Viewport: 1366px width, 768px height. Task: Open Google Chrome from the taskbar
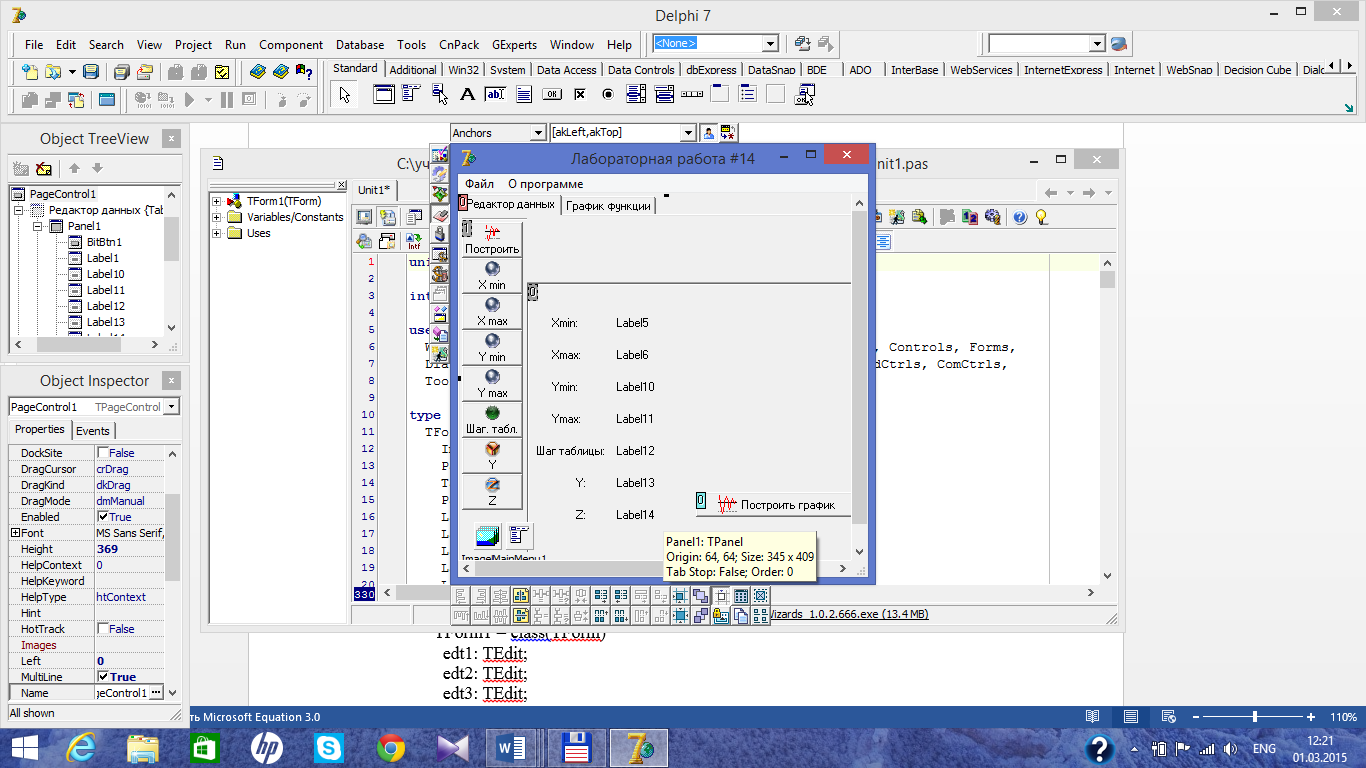391,748
